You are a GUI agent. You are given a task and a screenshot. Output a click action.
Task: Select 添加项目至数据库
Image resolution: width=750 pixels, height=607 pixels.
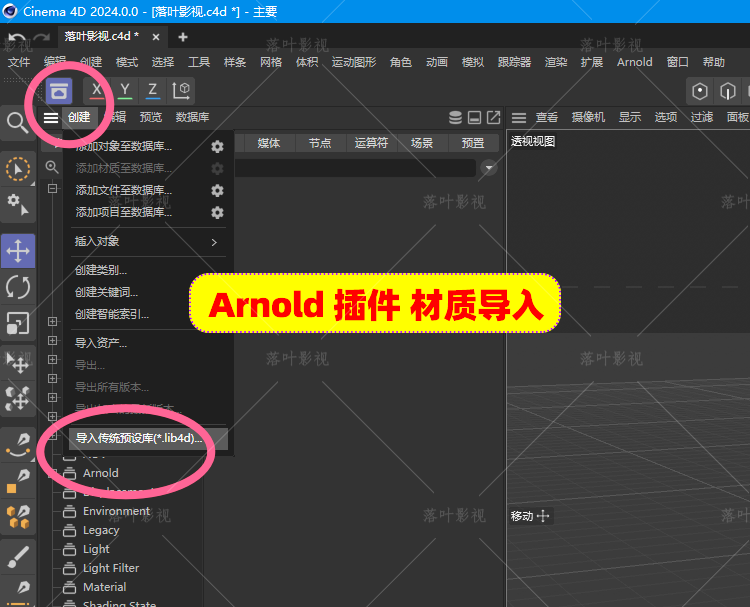123,212
